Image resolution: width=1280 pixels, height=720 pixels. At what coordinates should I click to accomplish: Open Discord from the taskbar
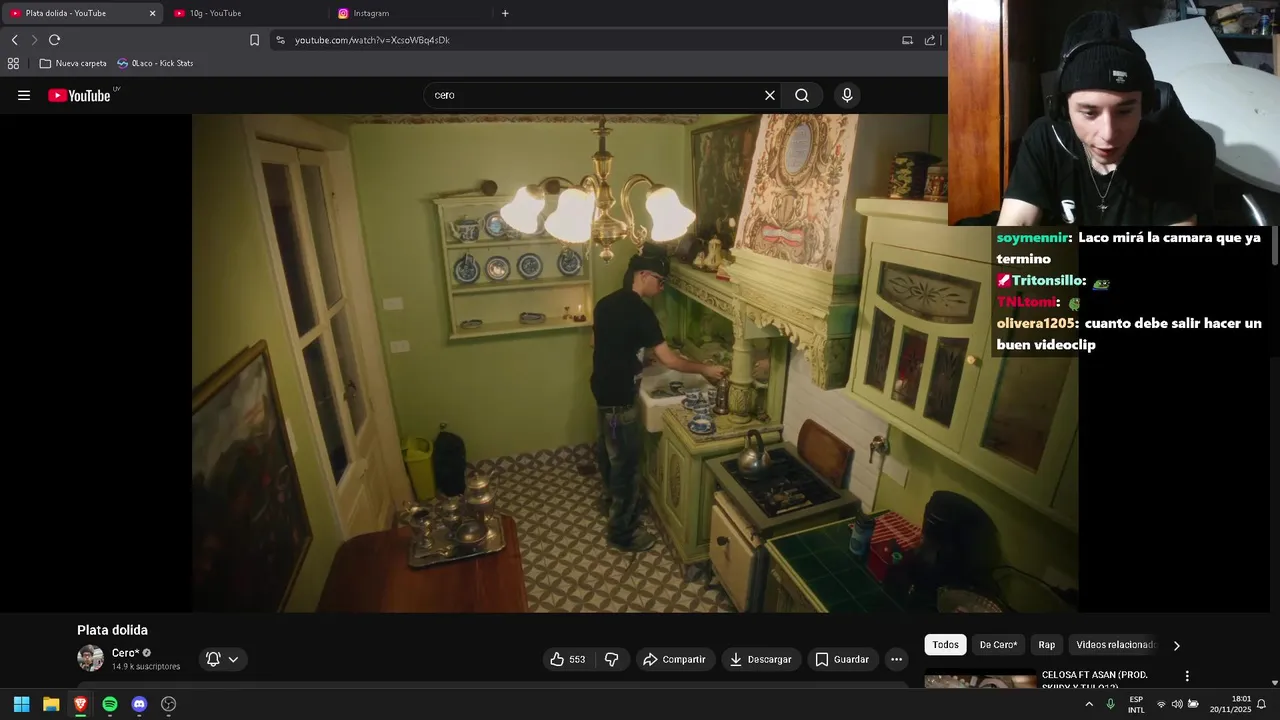coord(139,704)
